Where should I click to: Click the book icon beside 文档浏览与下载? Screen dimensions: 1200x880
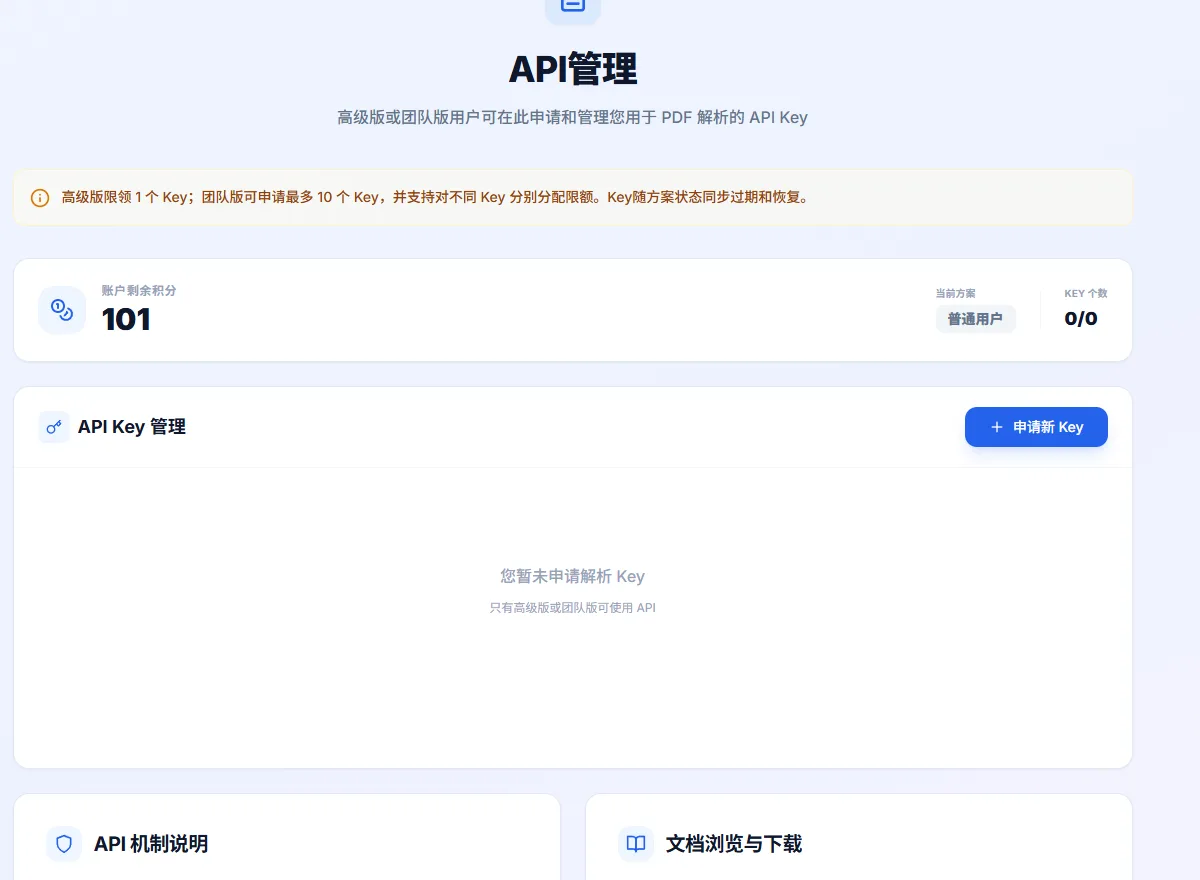coord(636,844)
